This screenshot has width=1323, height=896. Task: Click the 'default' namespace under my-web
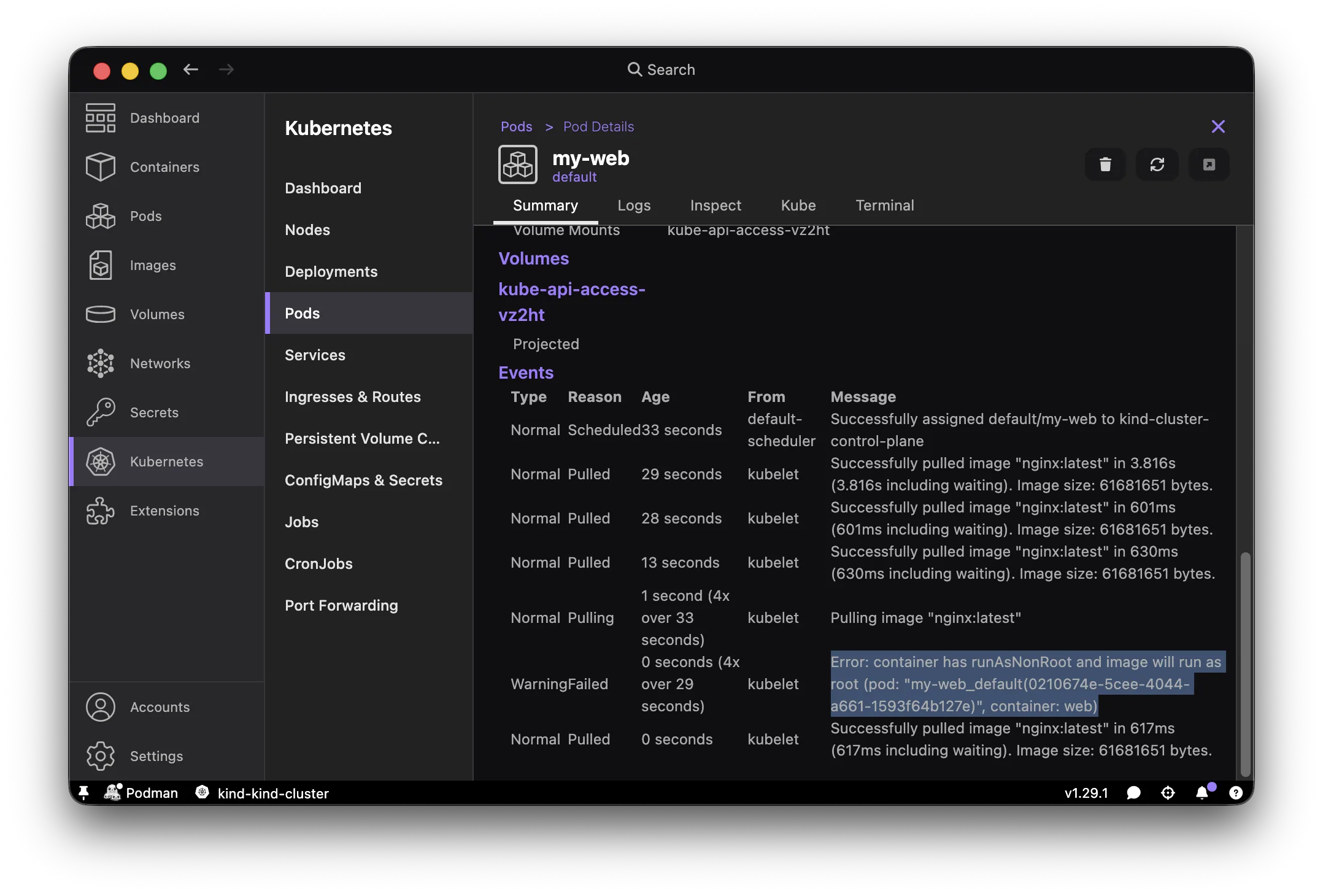pos(574,177)
